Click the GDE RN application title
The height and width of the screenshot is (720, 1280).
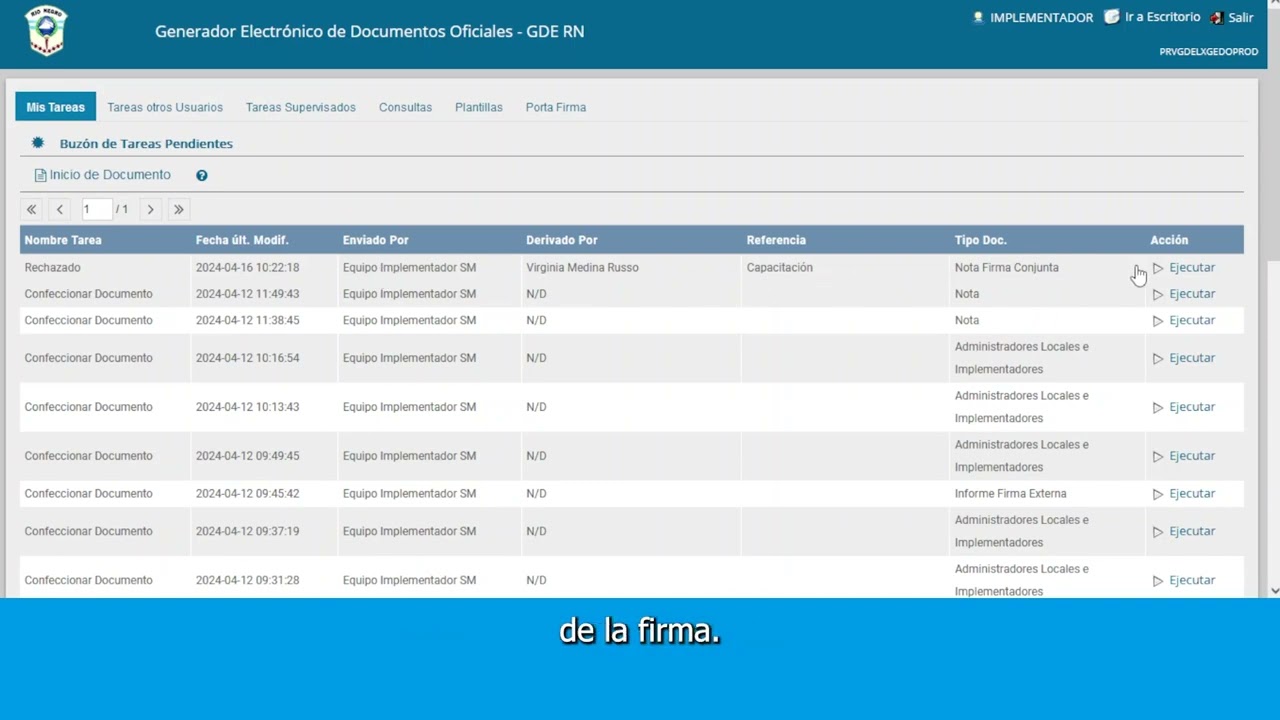pos(370,31)
